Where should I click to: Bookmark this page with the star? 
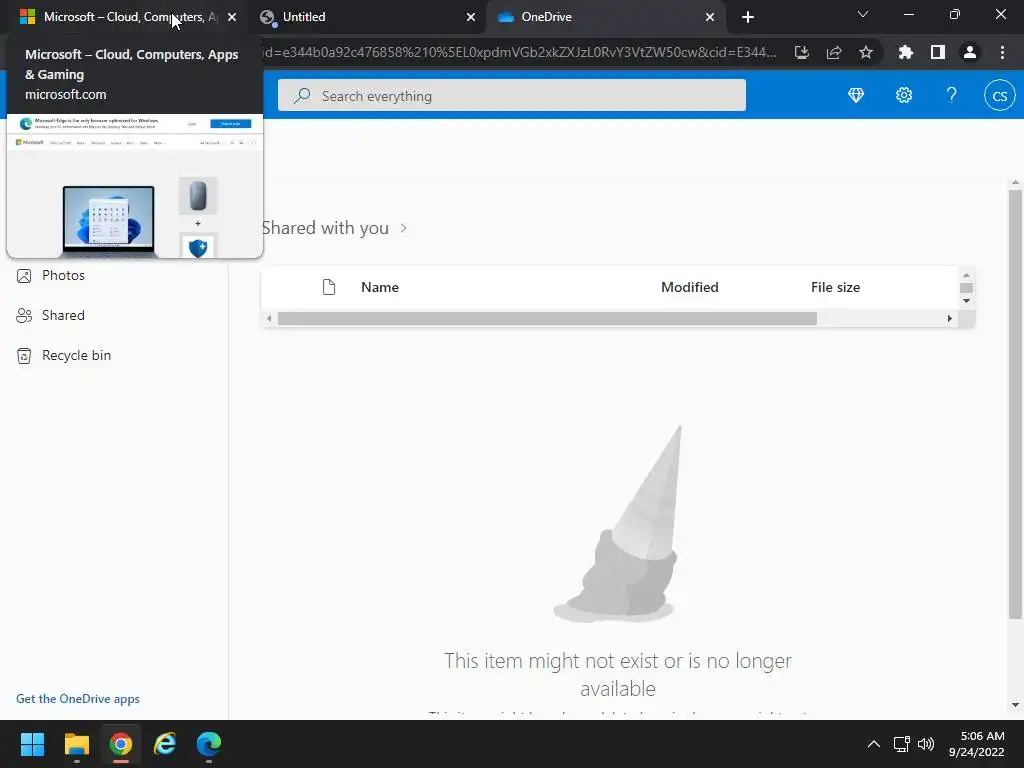click(866, 52)
